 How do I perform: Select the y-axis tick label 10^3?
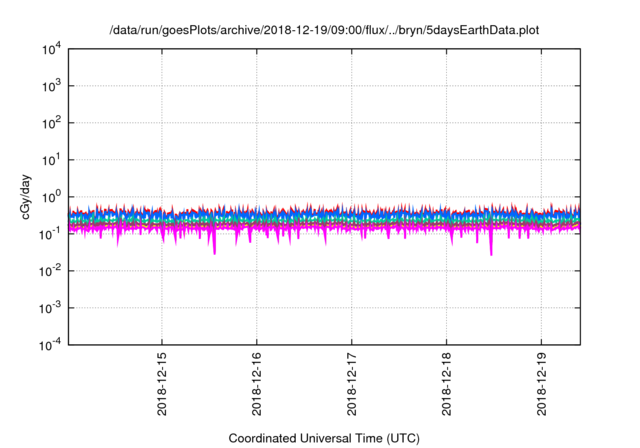click(x=51, y=86)
